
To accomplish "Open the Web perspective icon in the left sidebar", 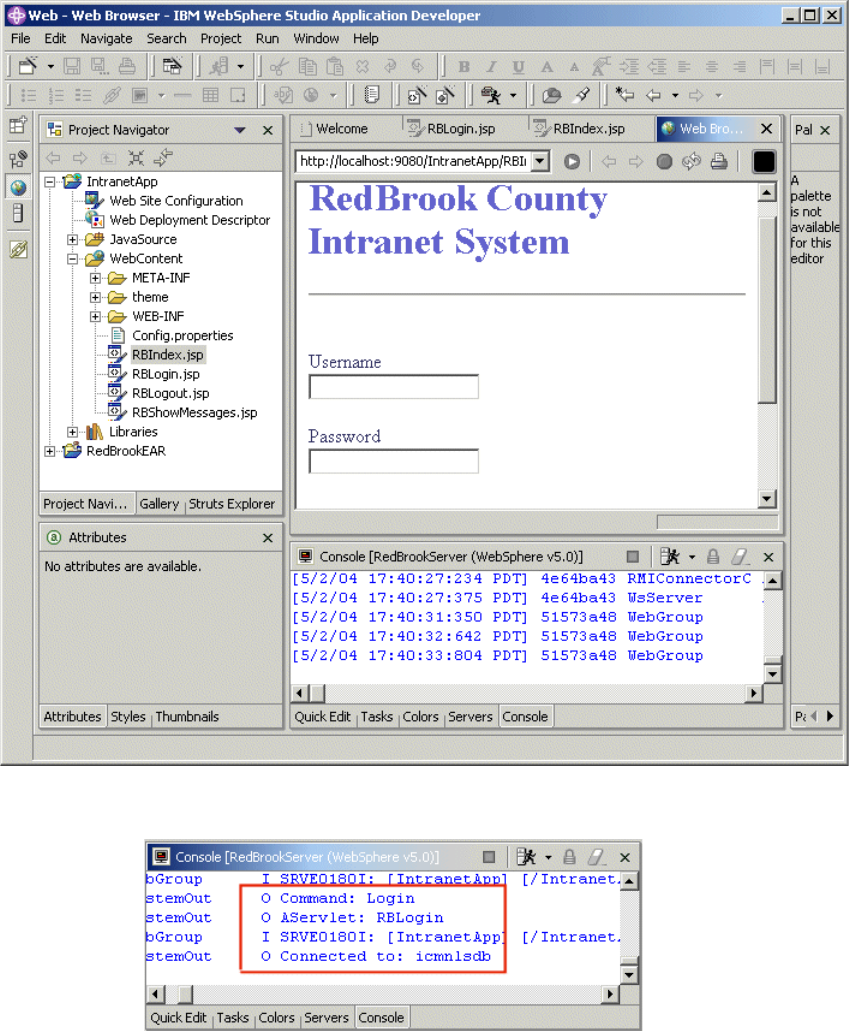I will pos(17,186).
